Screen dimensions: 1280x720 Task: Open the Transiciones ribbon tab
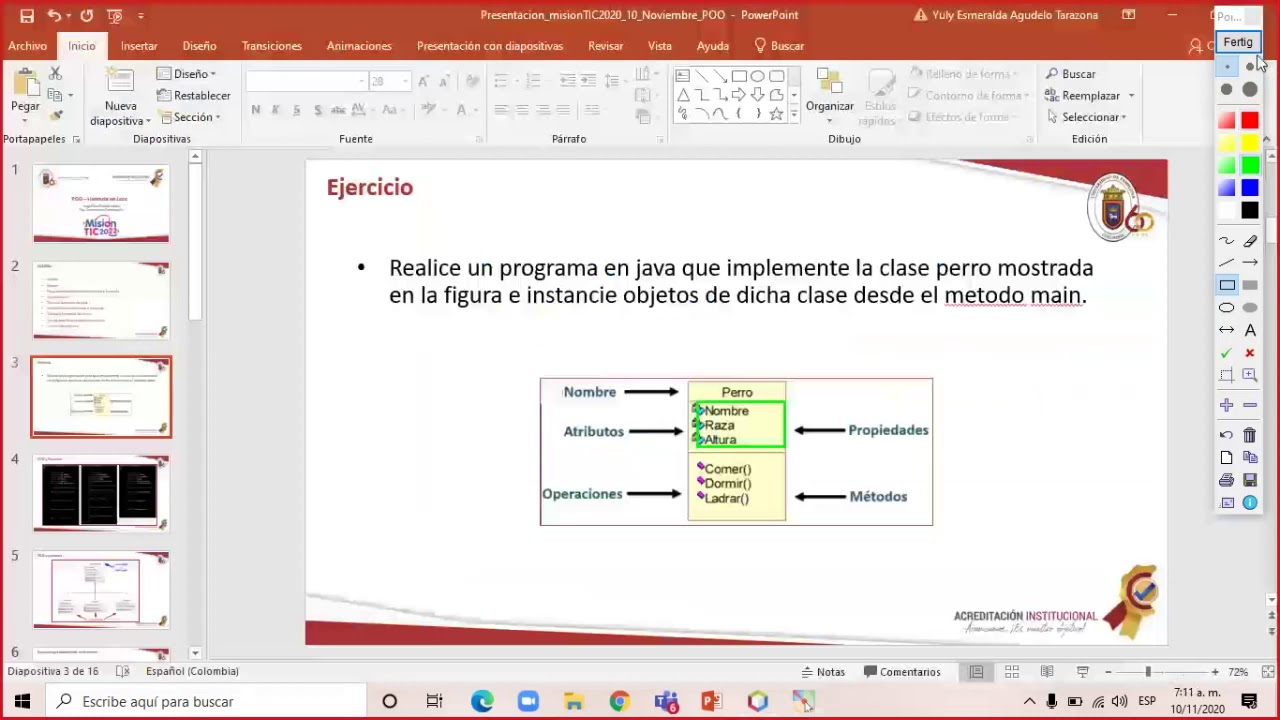[x=272, y=46]
